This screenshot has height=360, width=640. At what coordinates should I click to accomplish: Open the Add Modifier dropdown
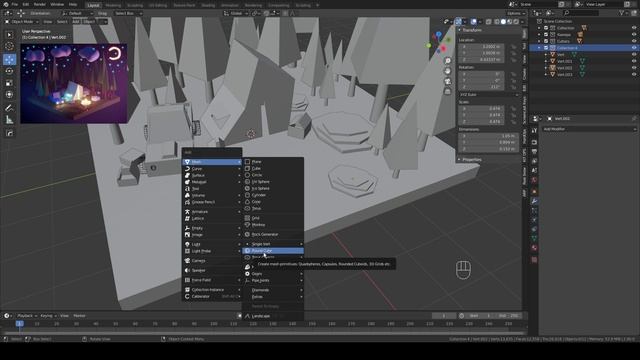pos(589,129)
